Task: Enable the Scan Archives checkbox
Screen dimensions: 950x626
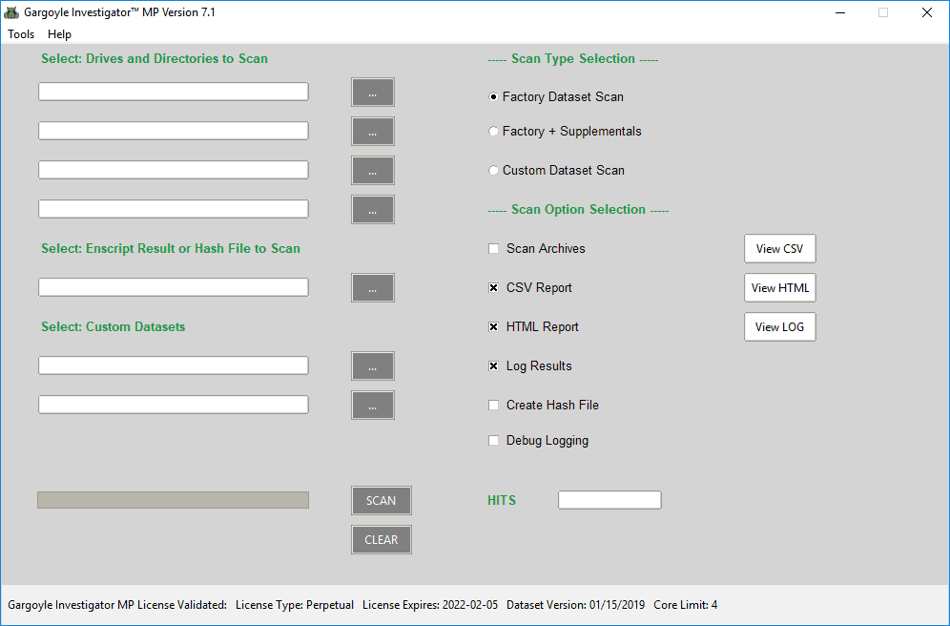Action: (x=494, y=248)
